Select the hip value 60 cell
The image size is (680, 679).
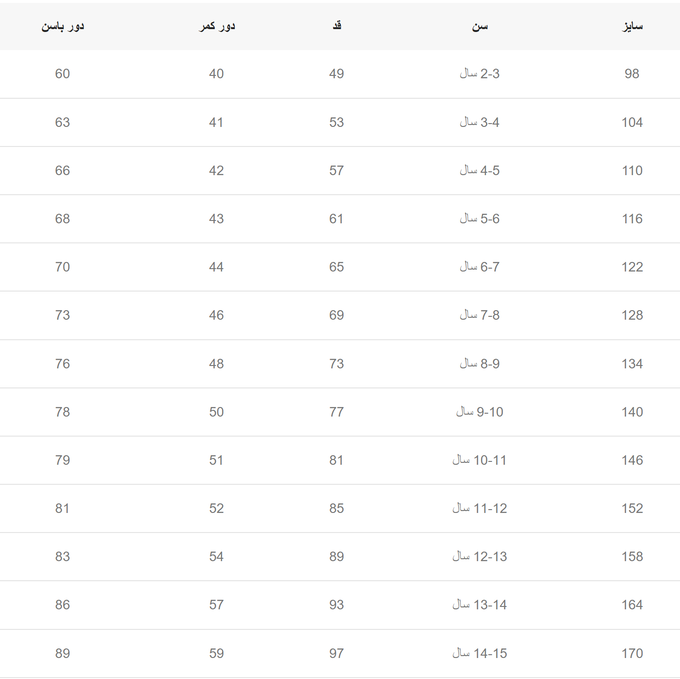click(x=62, y=74)
